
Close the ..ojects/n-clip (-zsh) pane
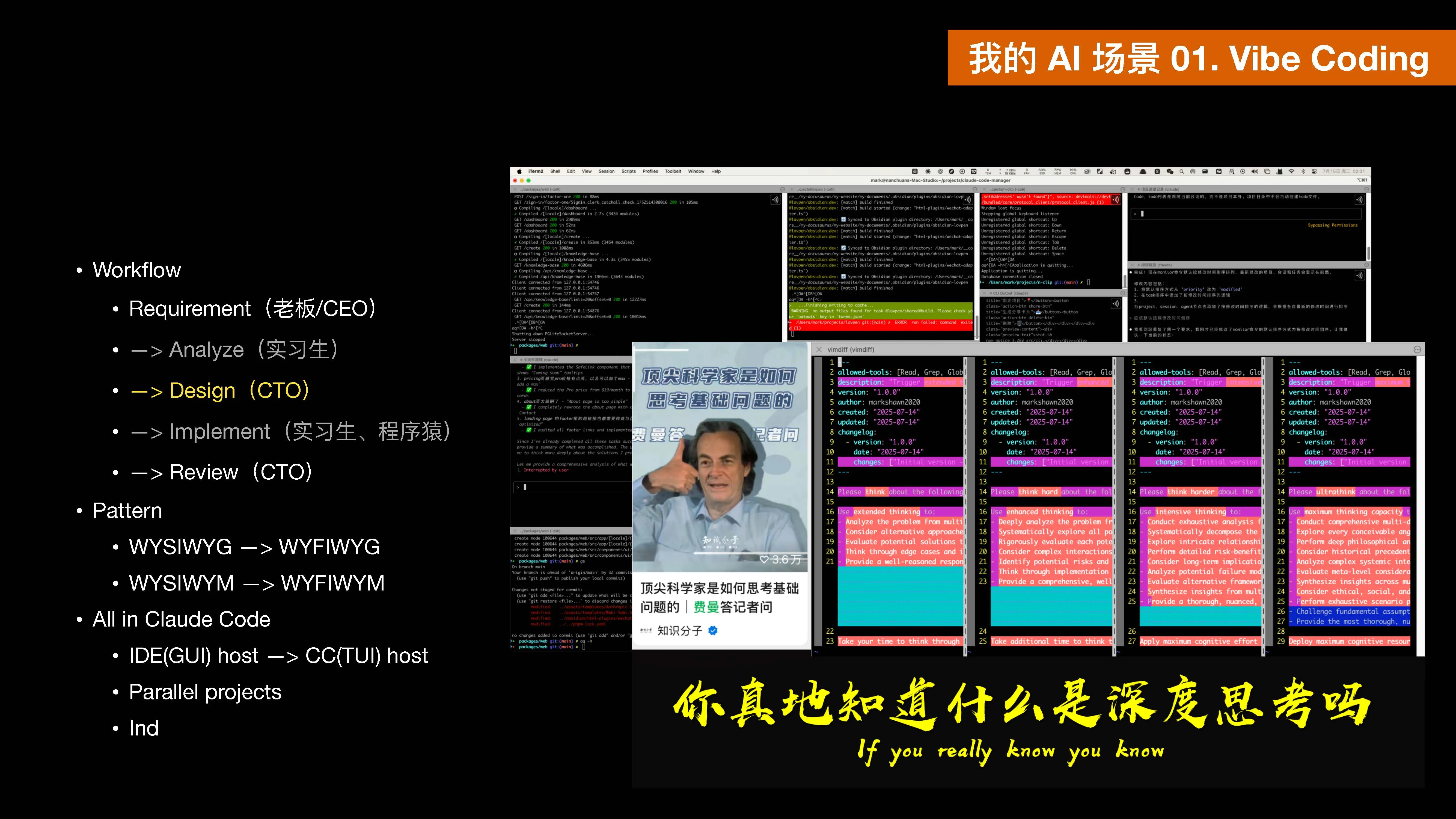click(984, 189)
